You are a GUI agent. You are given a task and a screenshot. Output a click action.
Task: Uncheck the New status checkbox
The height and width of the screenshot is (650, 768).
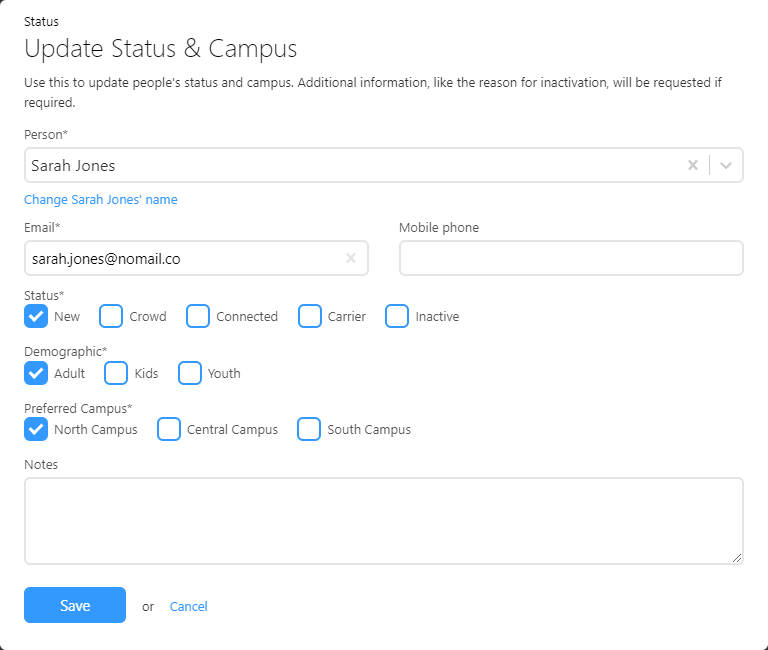coord(36,316)
